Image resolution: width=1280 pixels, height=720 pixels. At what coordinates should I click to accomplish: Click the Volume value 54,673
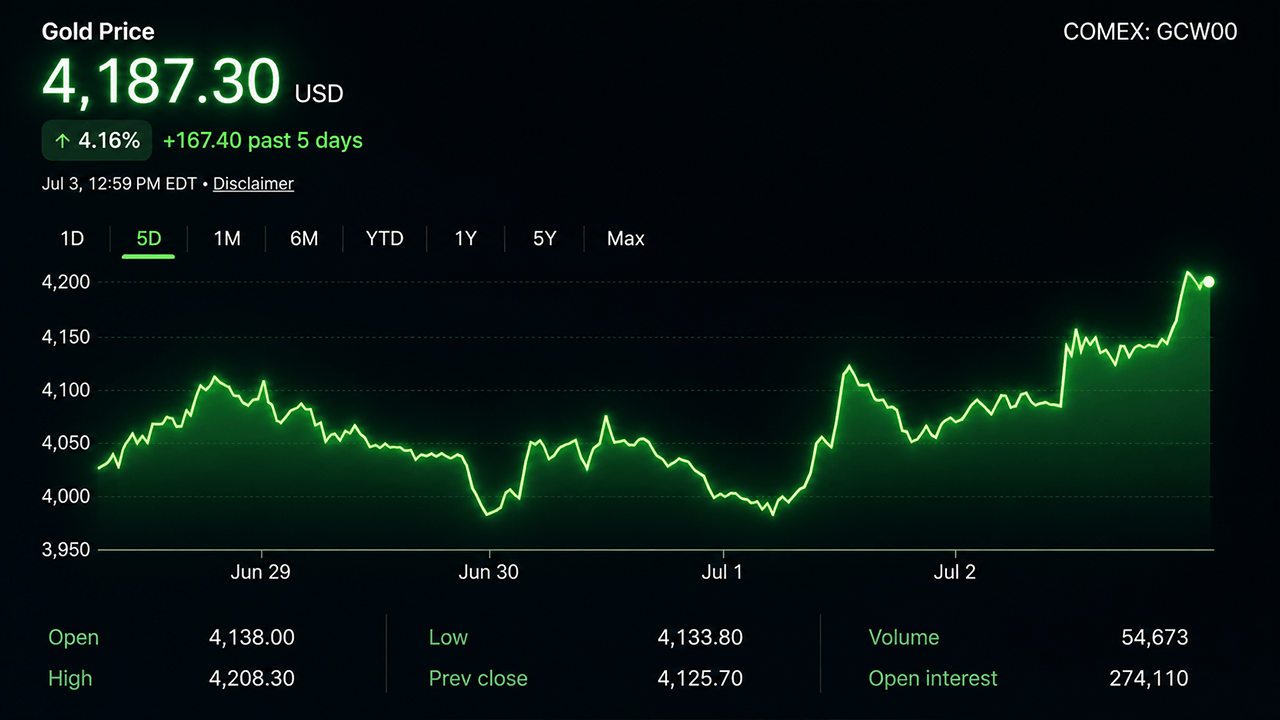coord(1155,638)
